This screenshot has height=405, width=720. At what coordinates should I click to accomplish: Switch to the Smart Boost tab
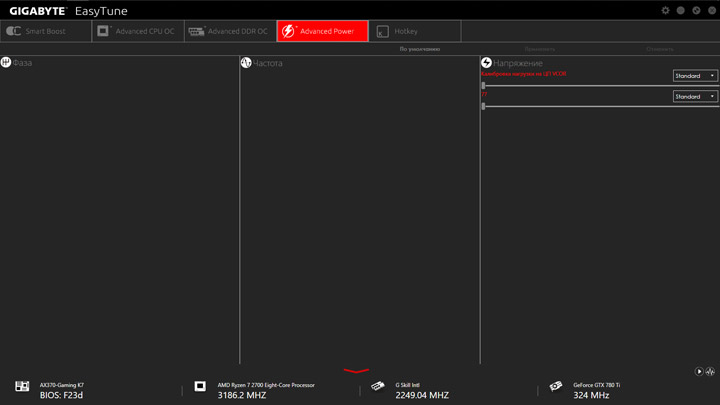coord(46,31)
